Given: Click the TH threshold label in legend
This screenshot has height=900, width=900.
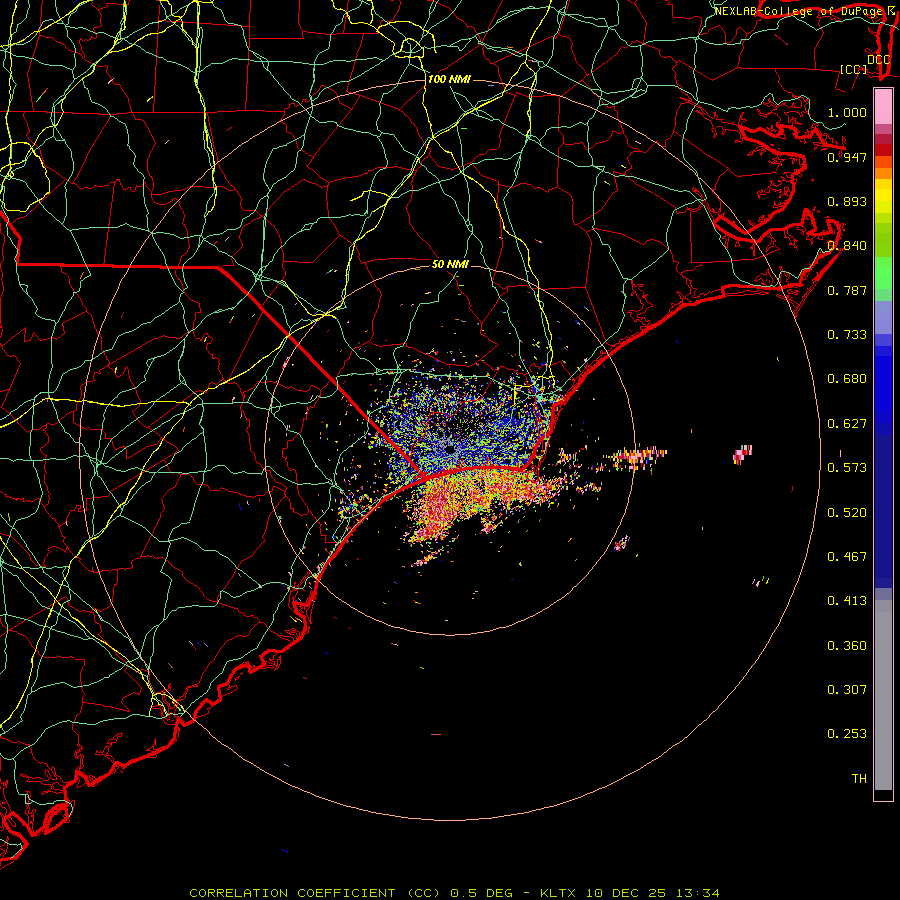Looking at the screenshot, I should click(x=859, y=779).
